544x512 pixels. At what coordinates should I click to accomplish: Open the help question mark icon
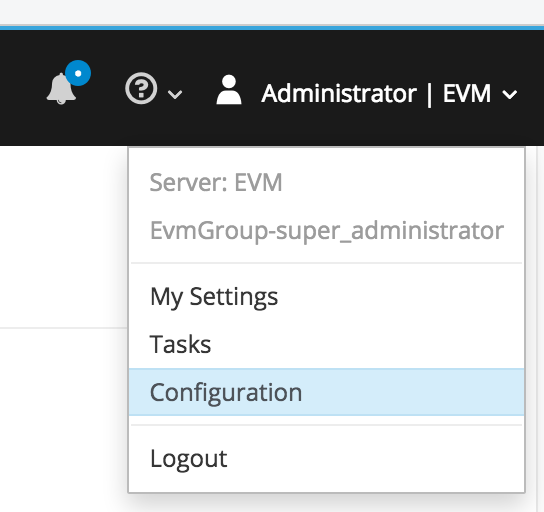tap(141, 88)
